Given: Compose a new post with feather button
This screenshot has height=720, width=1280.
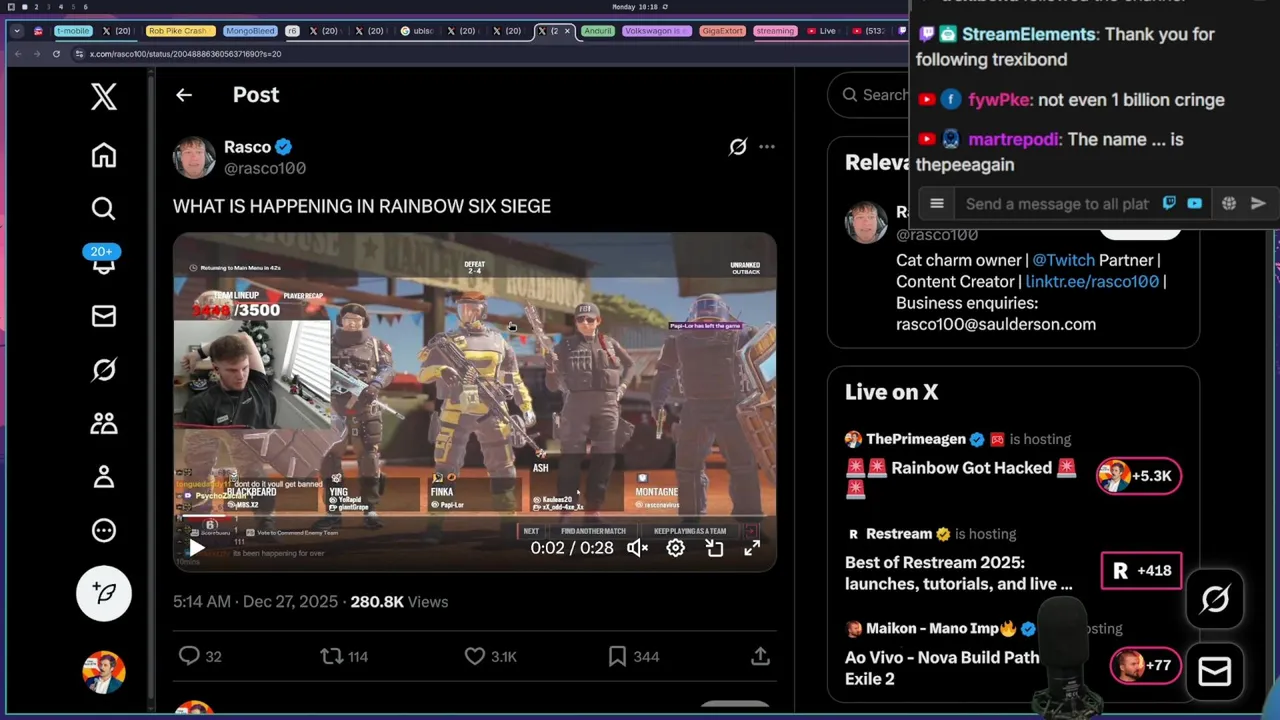Looking at the screenshot, I should pos(104,593).
